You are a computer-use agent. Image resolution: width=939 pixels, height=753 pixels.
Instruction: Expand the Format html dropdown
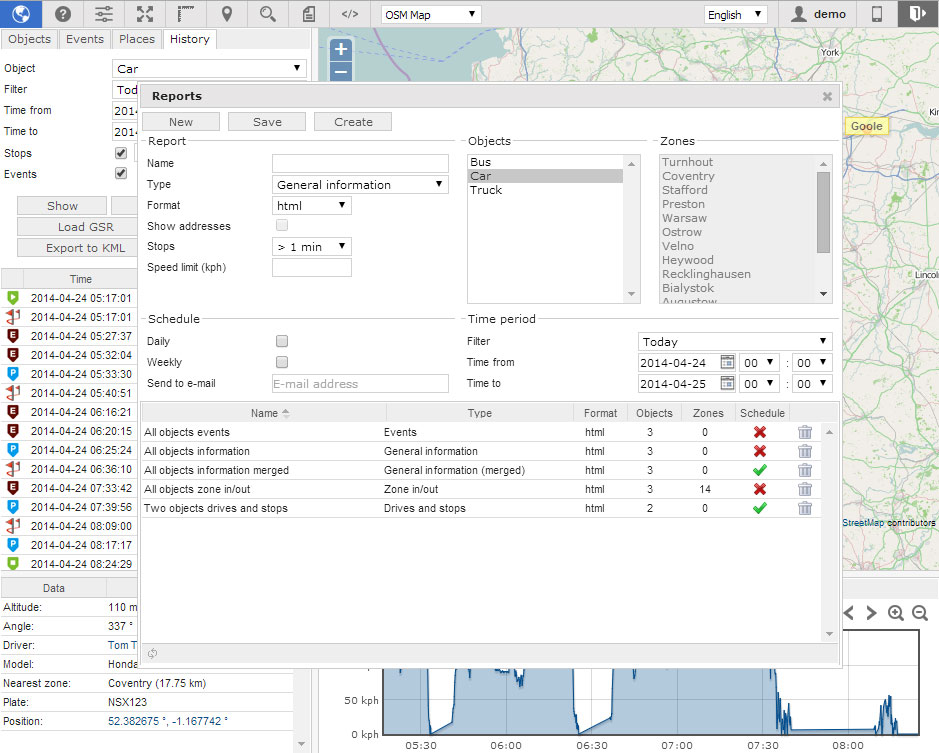point(312,206)
